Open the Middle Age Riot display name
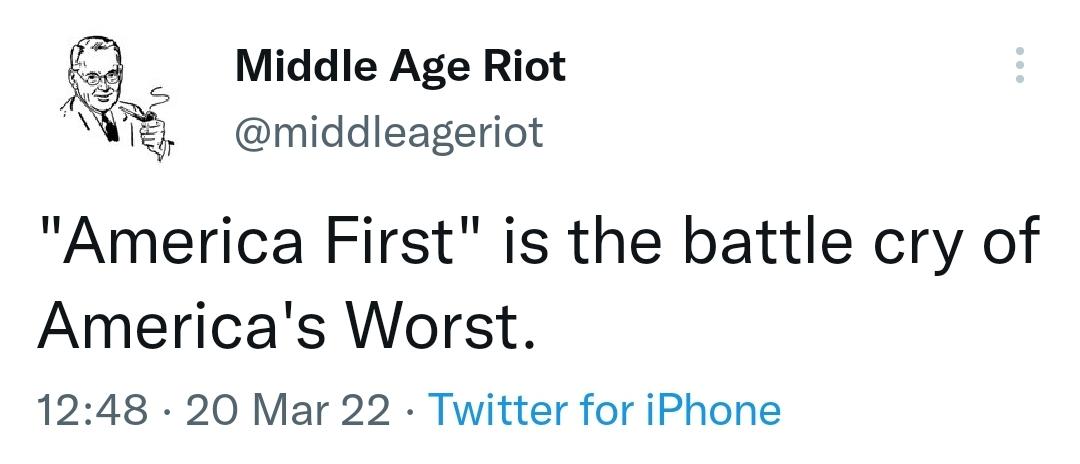Viewport: 1080px width, 464px height. (x=400, y=68)
